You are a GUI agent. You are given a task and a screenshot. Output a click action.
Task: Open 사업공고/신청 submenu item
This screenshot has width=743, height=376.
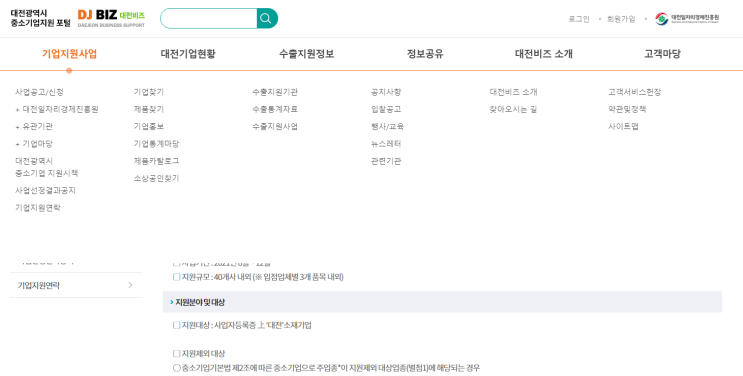coord(39,92)
